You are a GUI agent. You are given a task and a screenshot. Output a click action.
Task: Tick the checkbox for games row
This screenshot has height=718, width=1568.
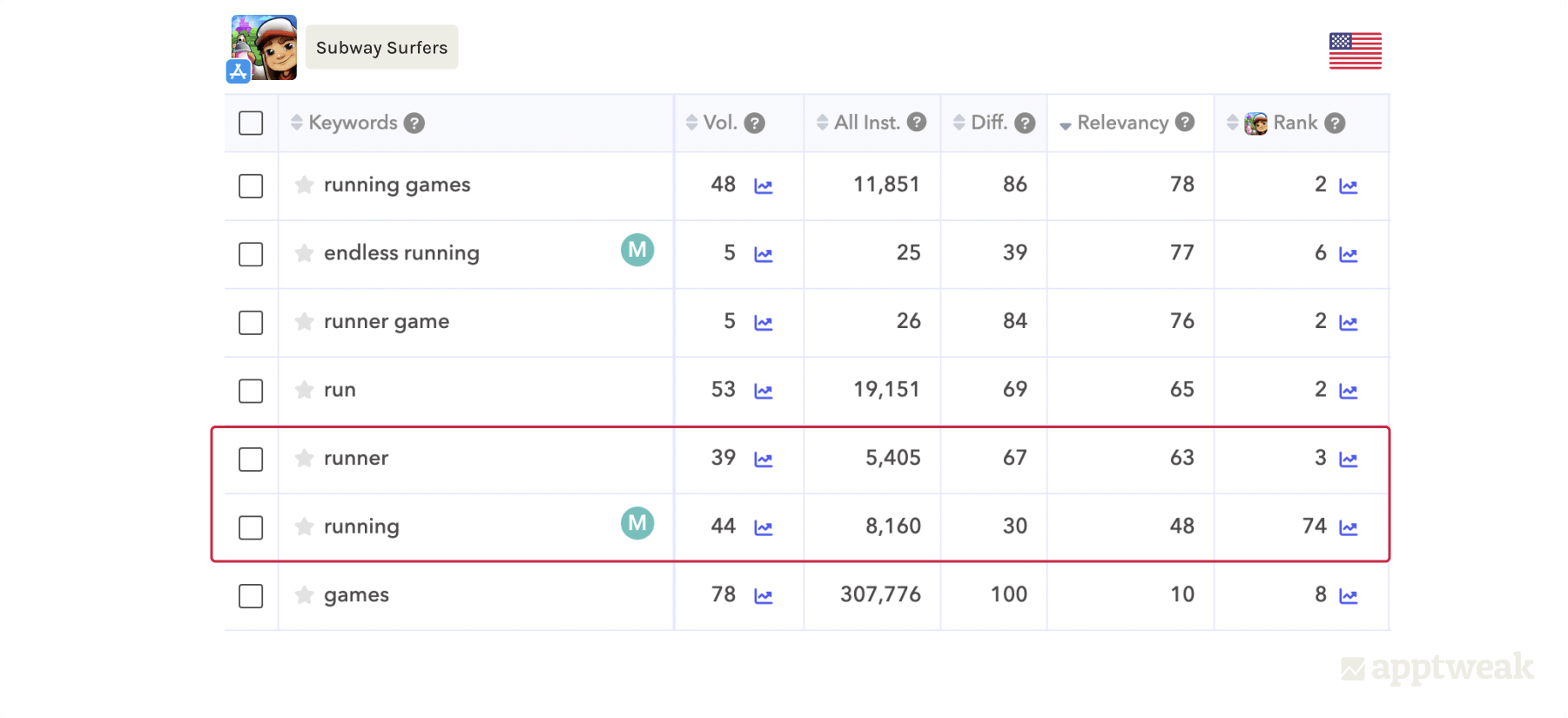click(x=251, y=596)
